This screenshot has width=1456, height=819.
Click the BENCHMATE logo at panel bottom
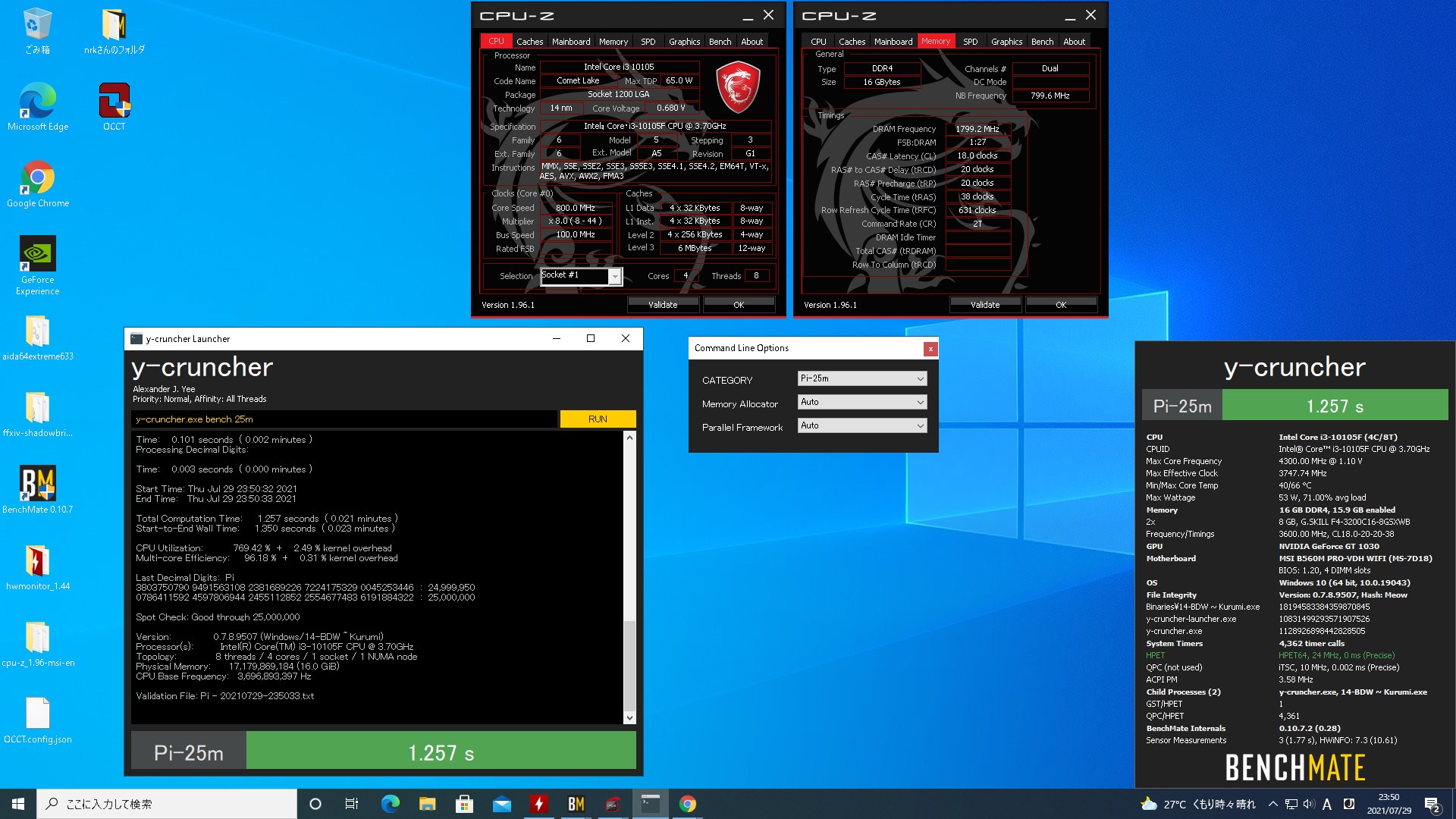1295,767
